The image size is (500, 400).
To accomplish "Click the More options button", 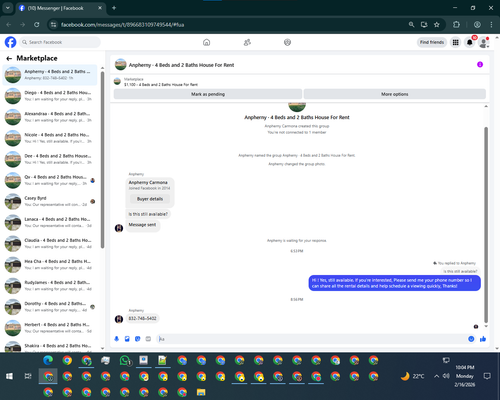I will 395,94.
